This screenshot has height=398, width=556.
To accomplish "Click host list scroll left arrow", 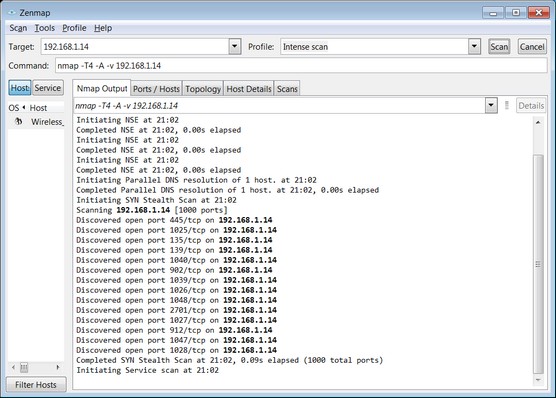I will coord(13,367).
